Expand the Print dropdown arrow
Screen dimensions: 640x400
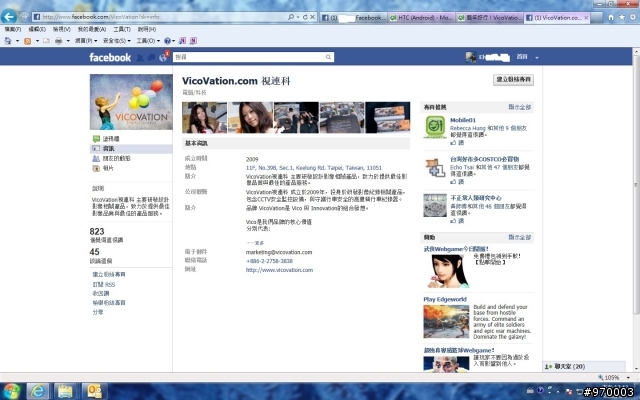pos(68,41)
